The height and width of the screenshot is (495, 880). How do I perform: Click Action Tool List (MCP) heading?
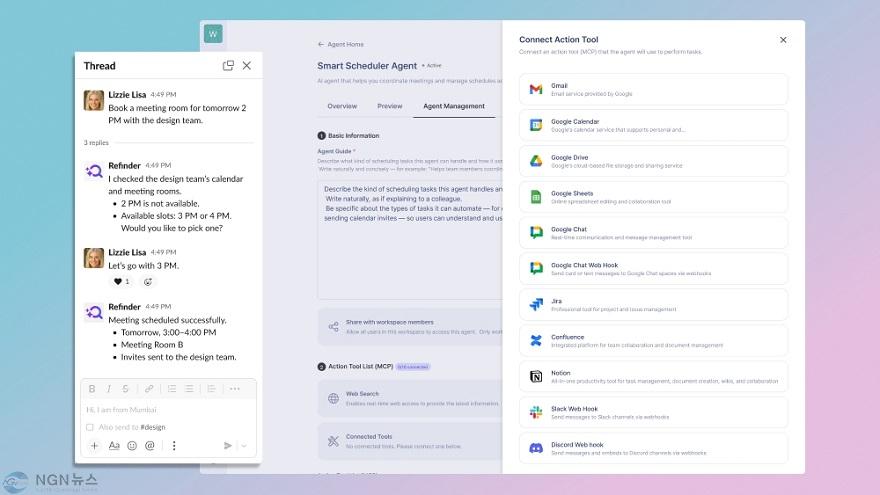coord(360,366)
